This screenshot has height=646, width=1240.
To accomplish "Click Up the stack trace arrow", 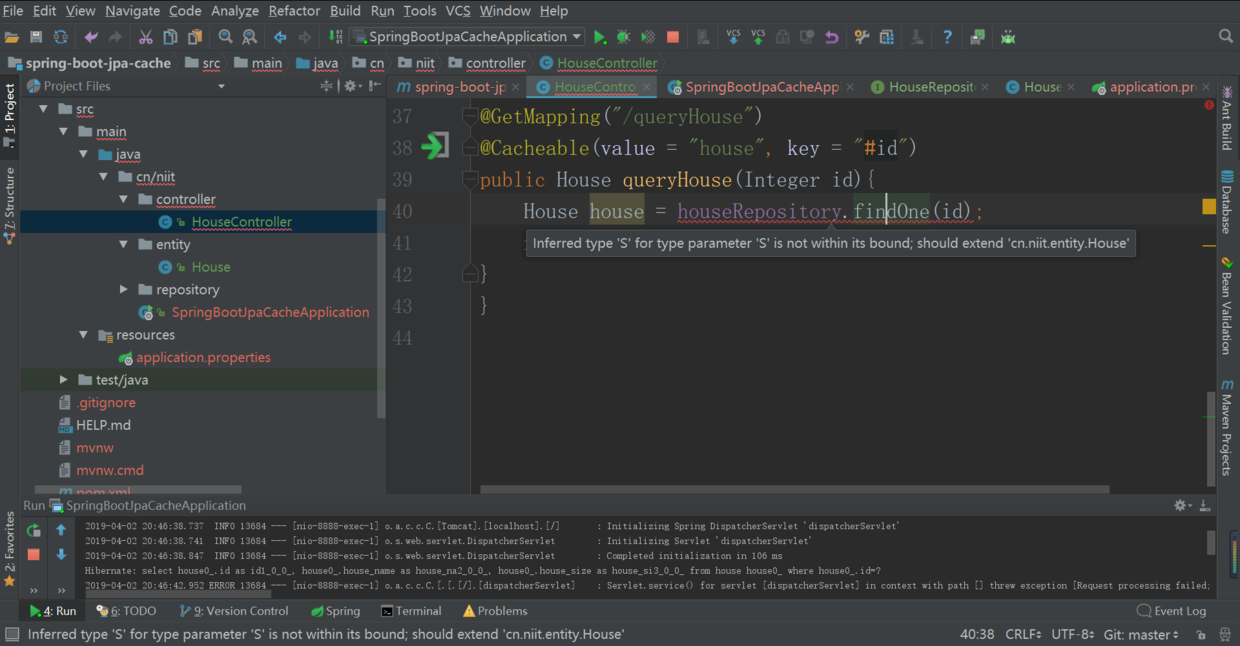I will (x=61, y=531).
